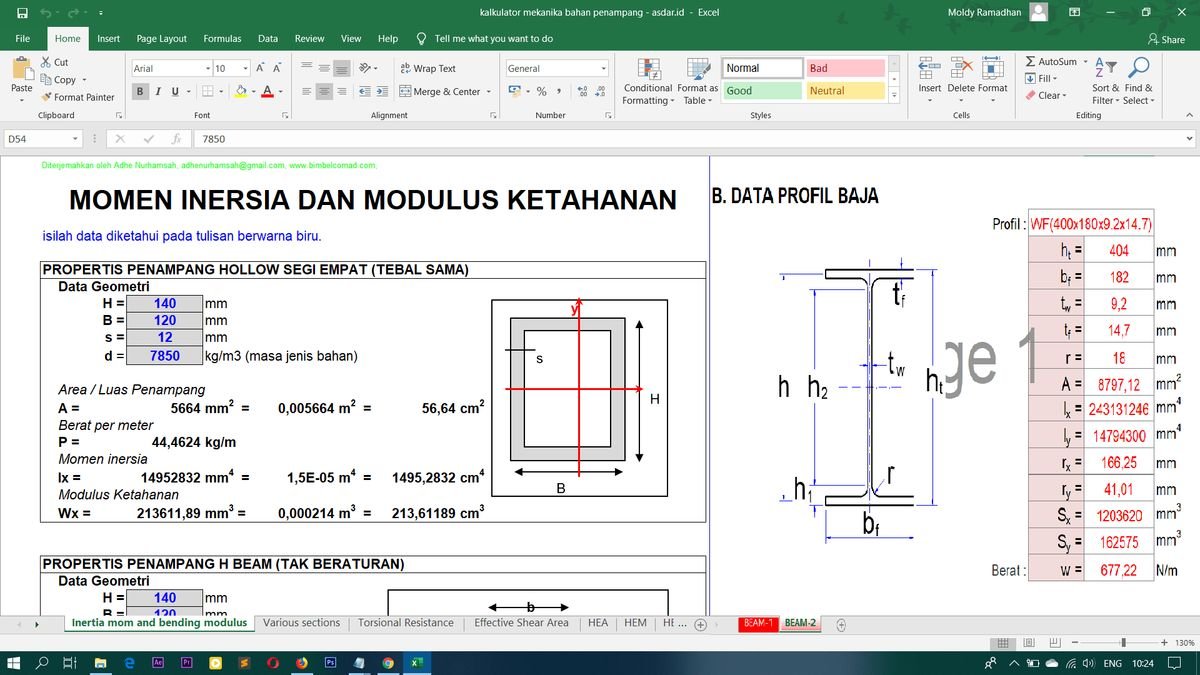Expand the AutoSum dropdown arrow
Screen dimensions: 1200x675
[1084, 62]
